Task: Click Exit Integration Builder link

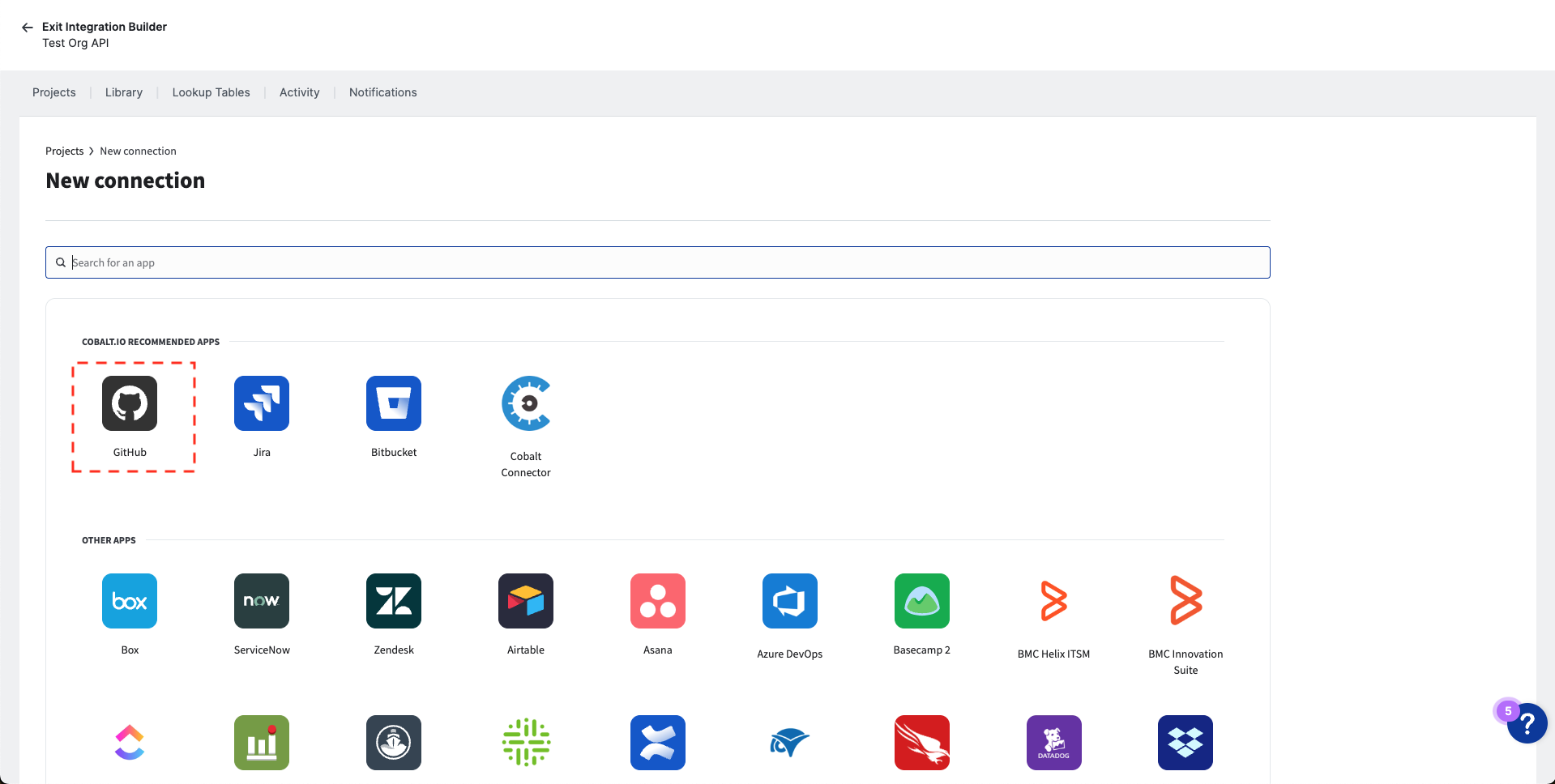Action: click(105, 27)
